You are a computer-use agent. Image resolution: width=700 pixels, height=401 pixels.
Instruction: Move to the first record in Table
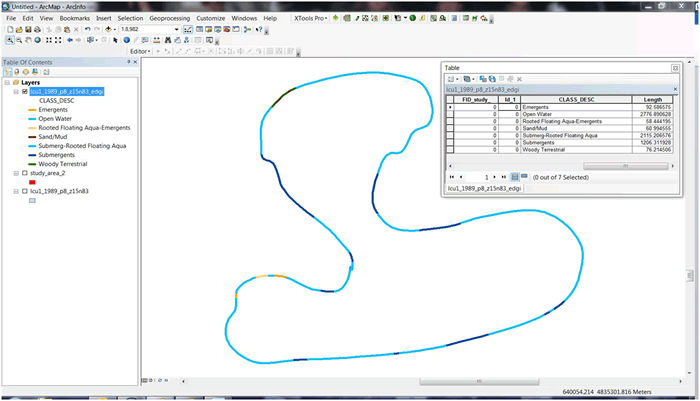tap(452, 177)
